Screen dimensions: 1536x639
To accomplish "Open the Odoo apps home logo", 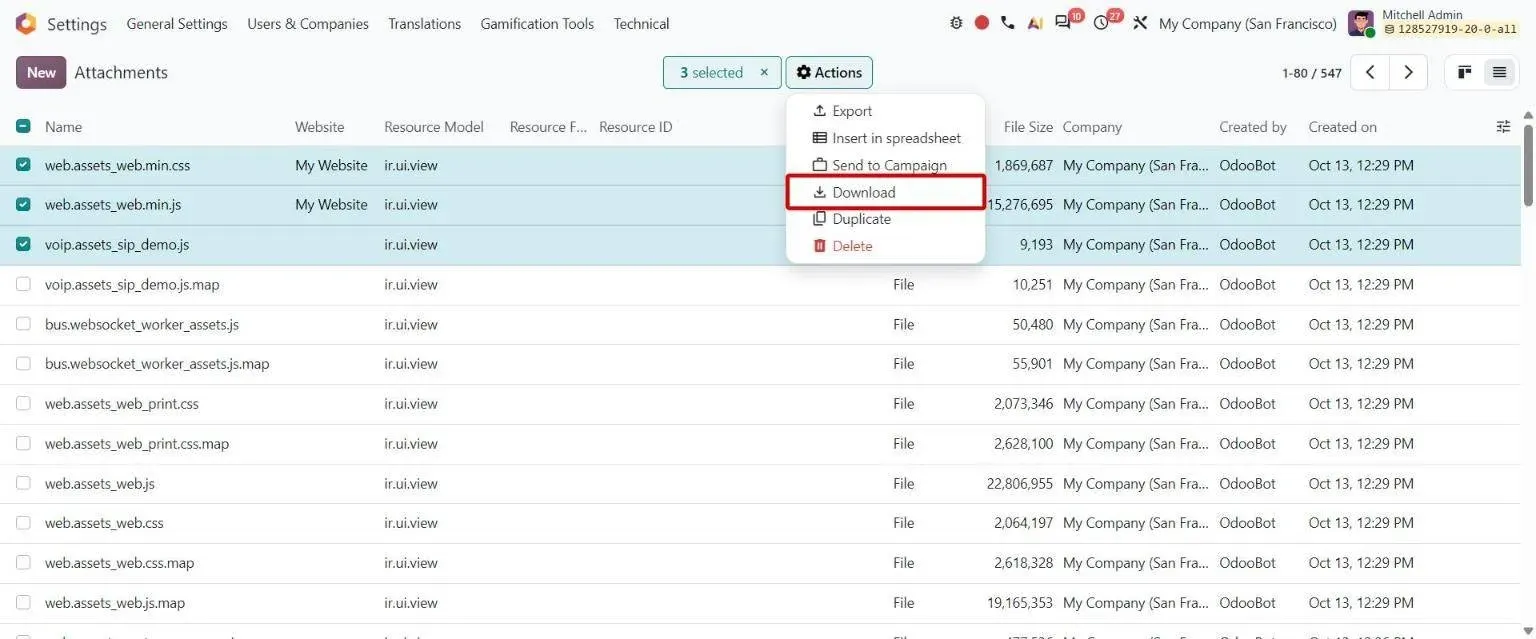I will (x=26, y=24).
